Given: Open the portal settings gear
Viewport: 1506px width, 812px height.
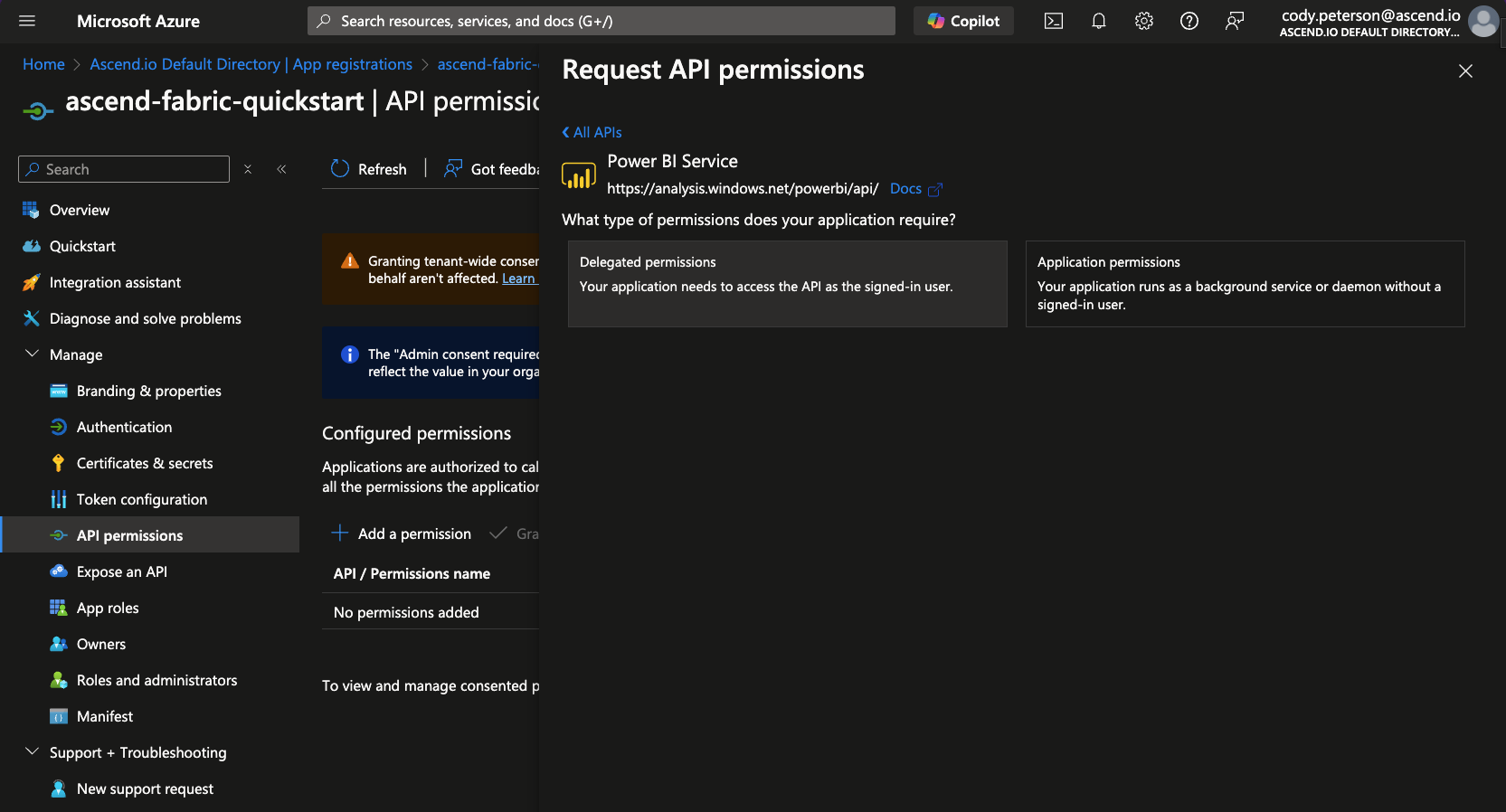Looking at the screenshot, I should 1144,21.
